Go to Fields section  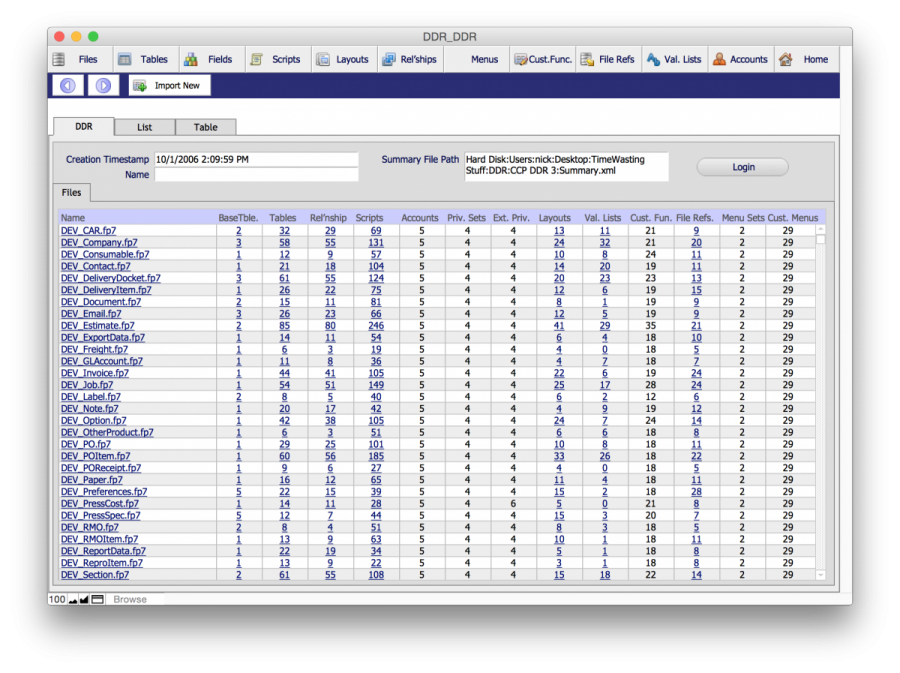click(208, 59)
